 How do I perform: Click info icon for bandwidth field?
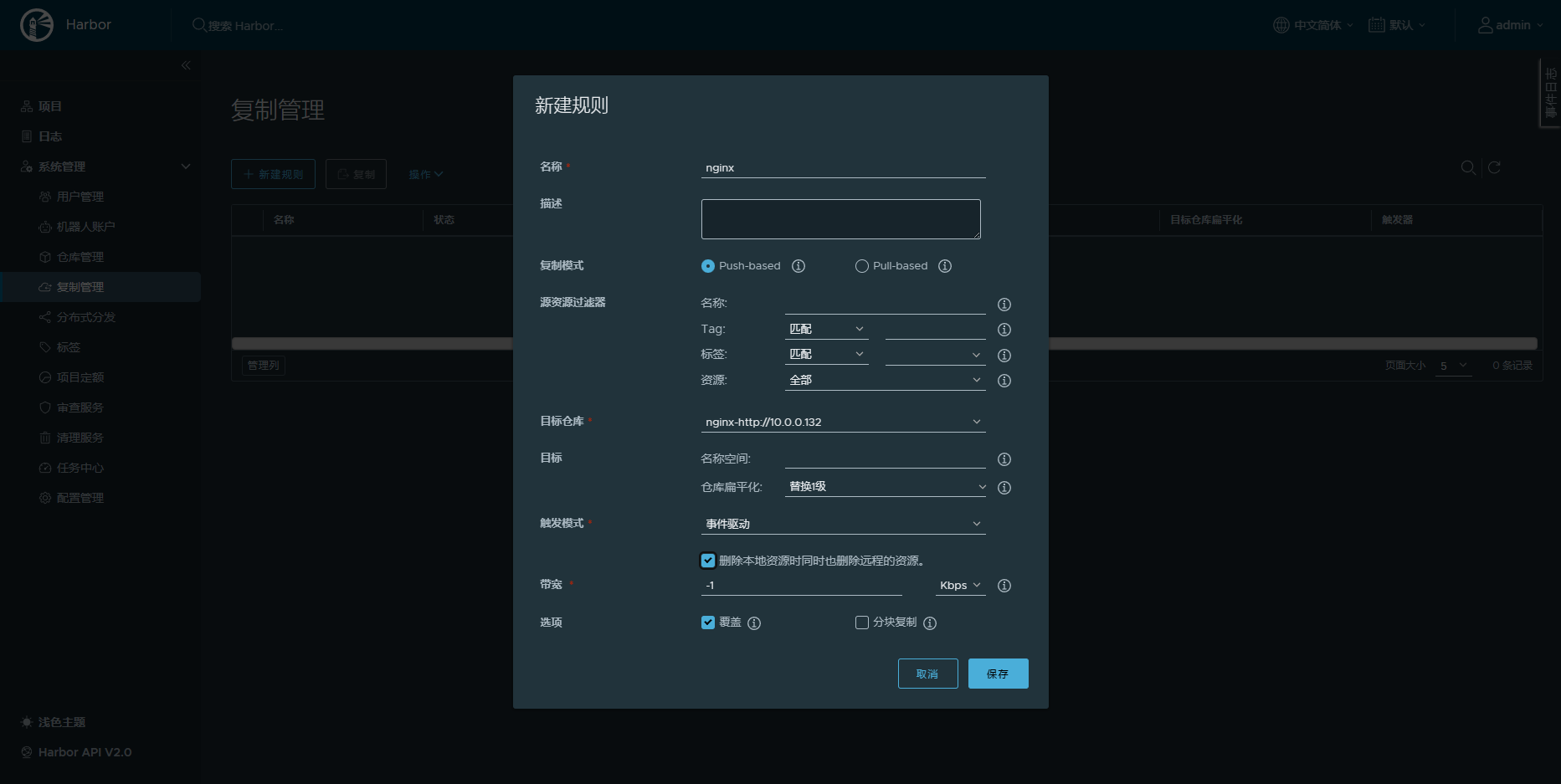(x=1004, y=586)
